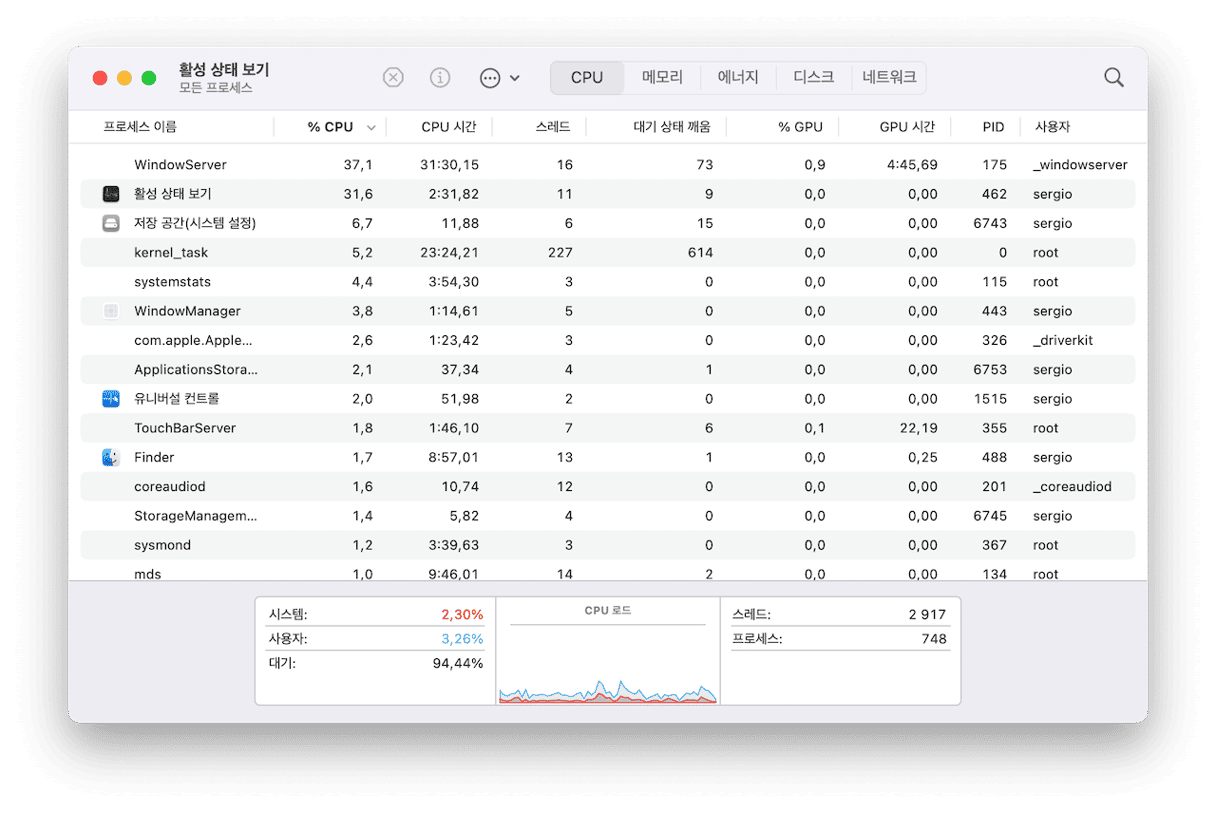The width and height of the screenshot is (1216, 813).
Task: Click the yellow minimize window button
Action: coord(124,77)
